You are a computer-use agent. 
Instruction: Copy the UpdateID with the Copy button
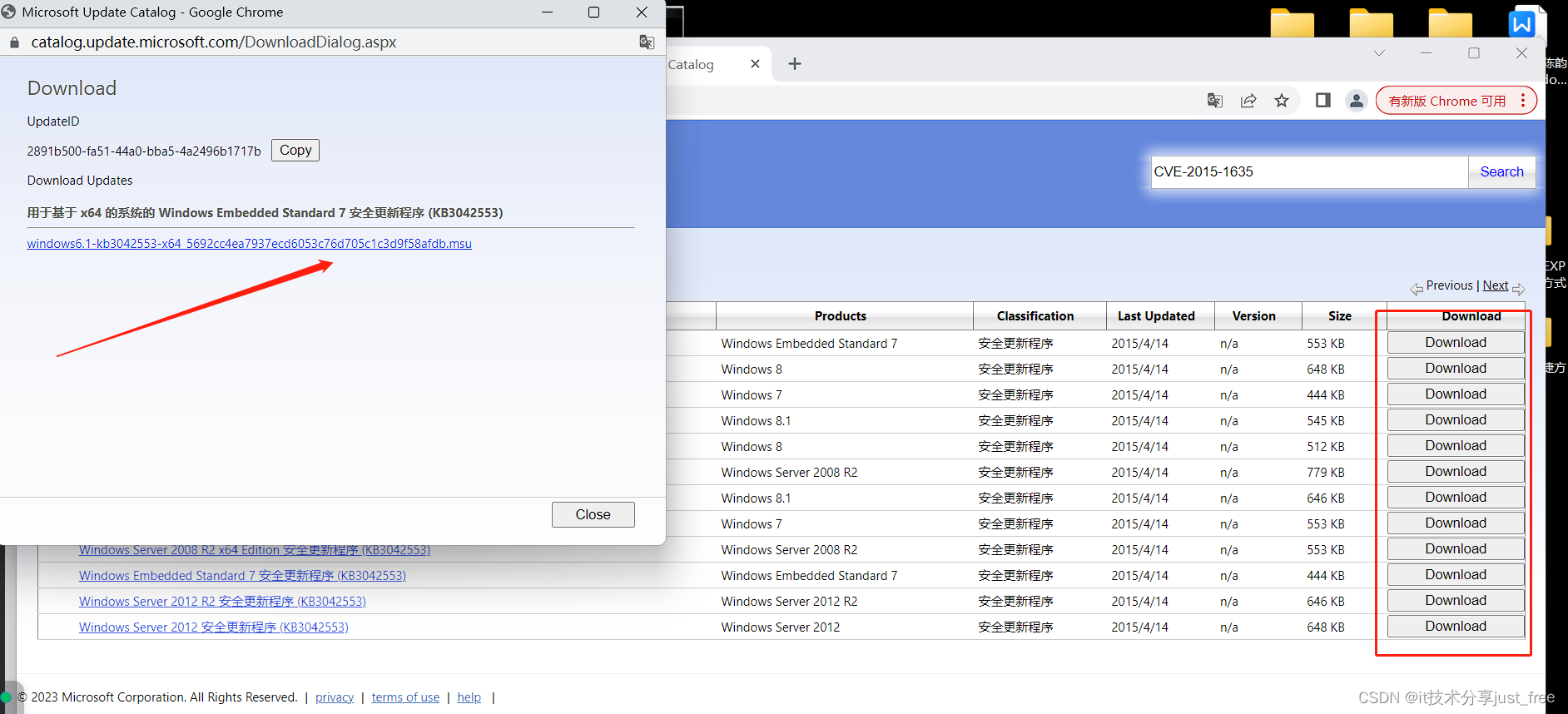(295, 151)
